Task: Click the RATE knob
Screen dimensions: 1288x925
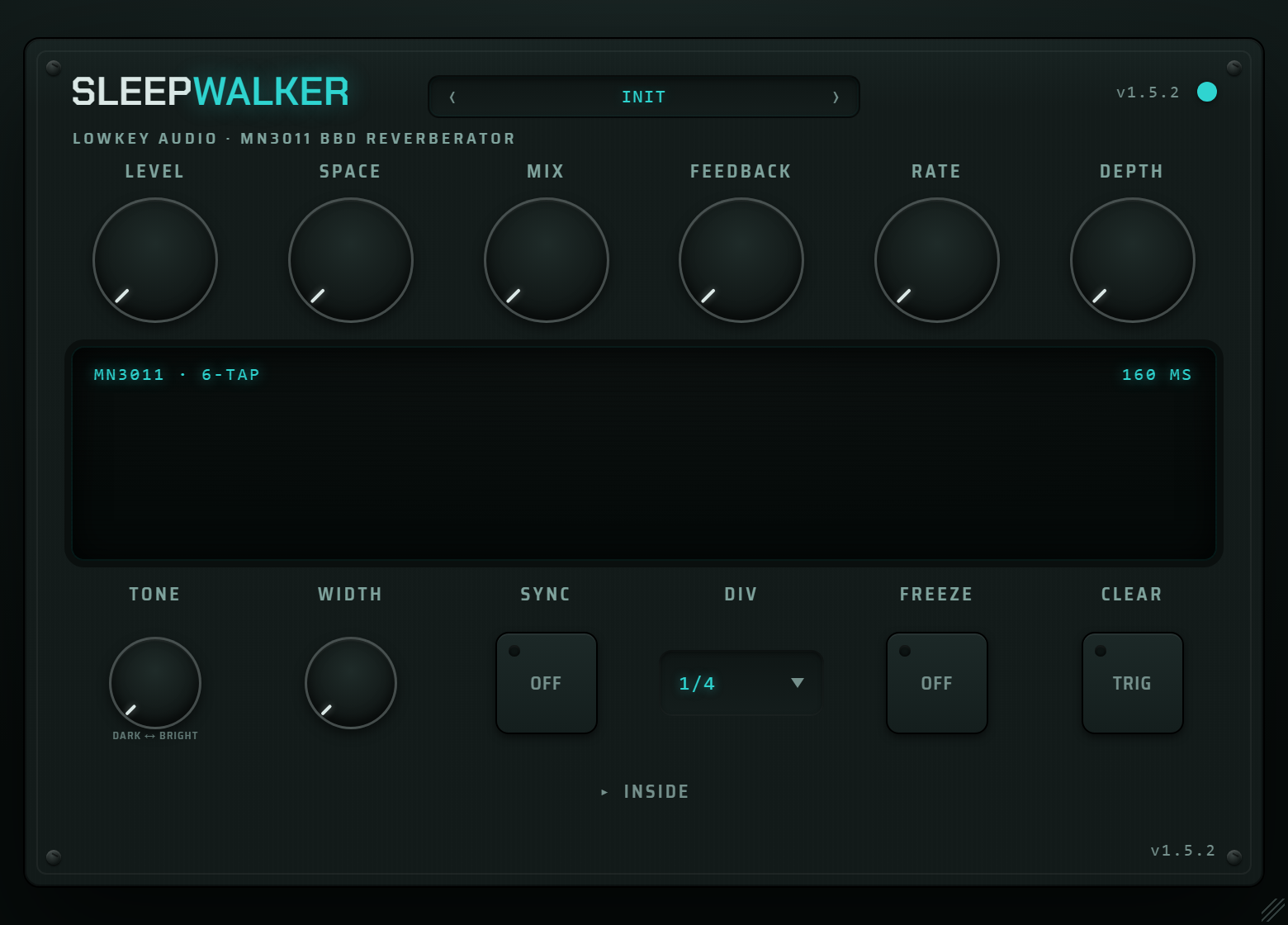Action: pos(937,260)
